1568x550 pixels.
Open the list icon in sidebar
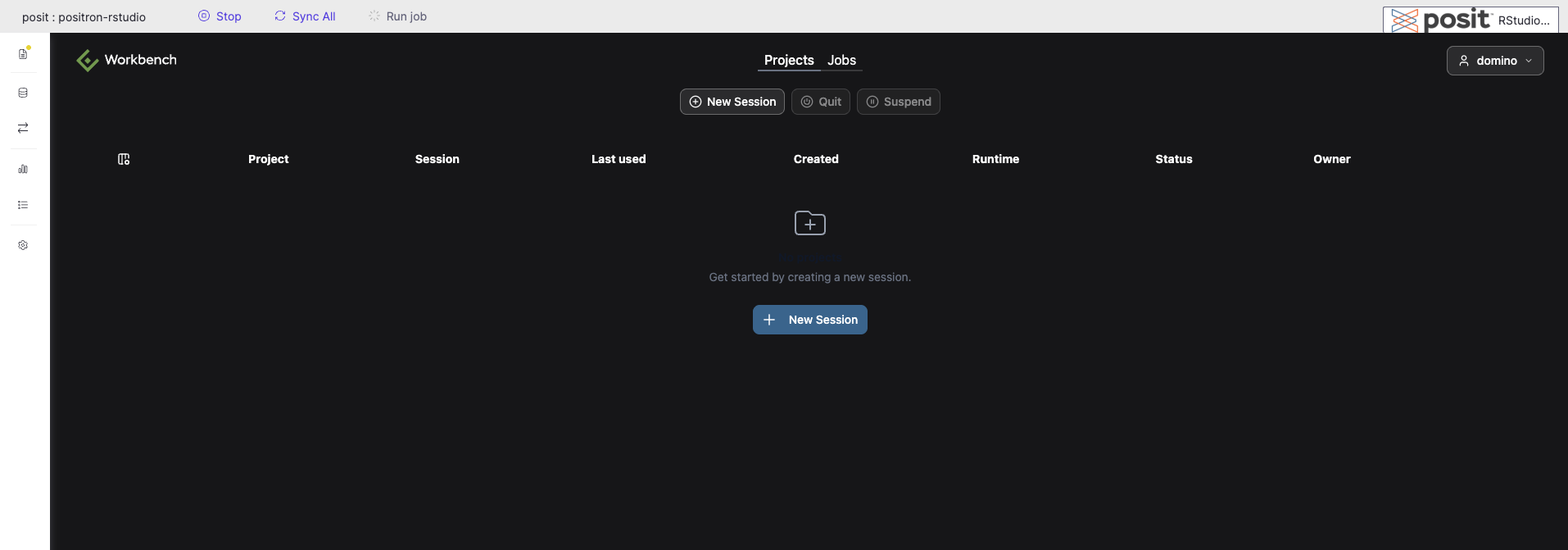pos(23,205)
